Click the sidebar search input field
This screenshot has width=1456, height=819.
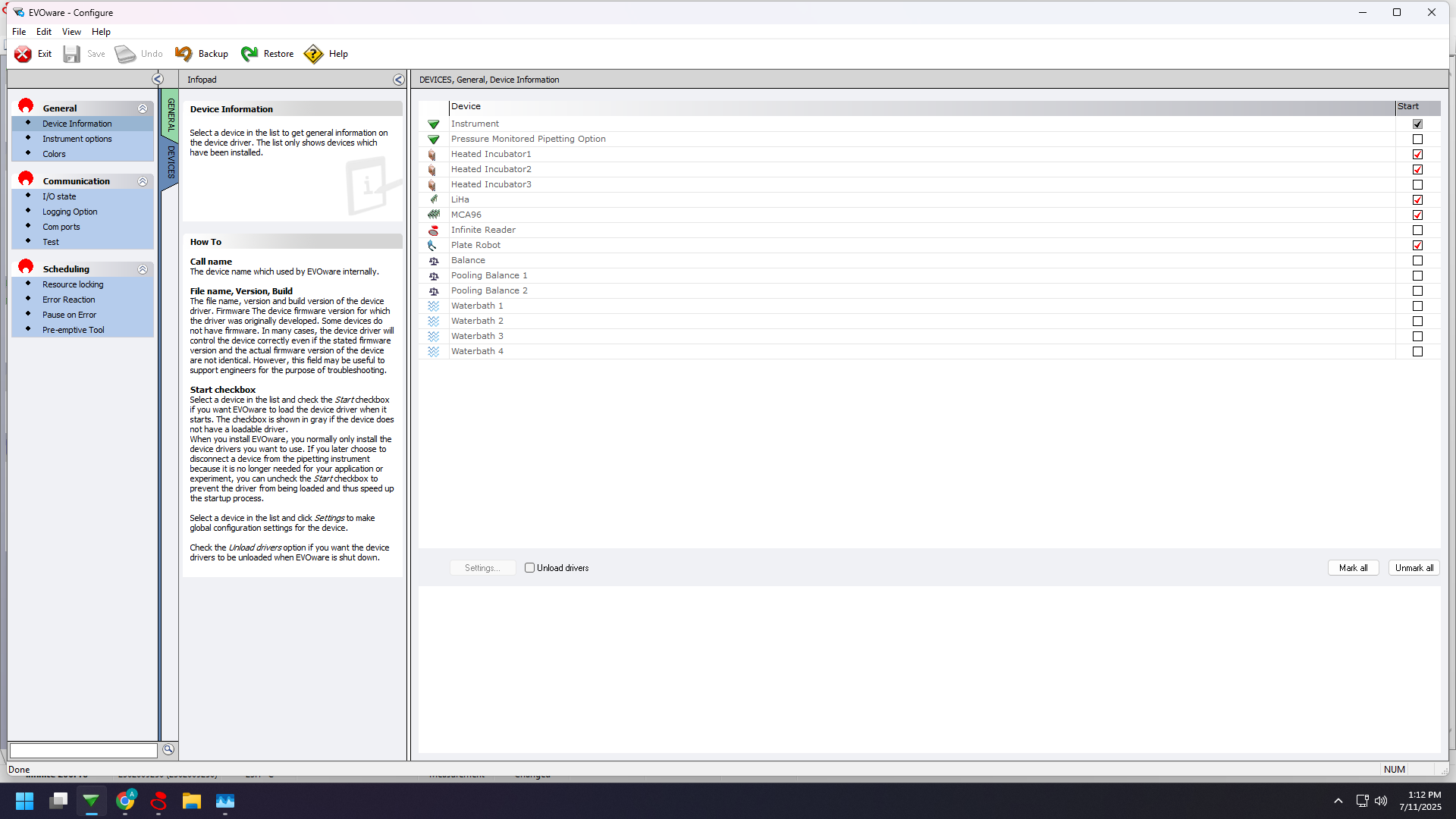[x=83, y=751]
